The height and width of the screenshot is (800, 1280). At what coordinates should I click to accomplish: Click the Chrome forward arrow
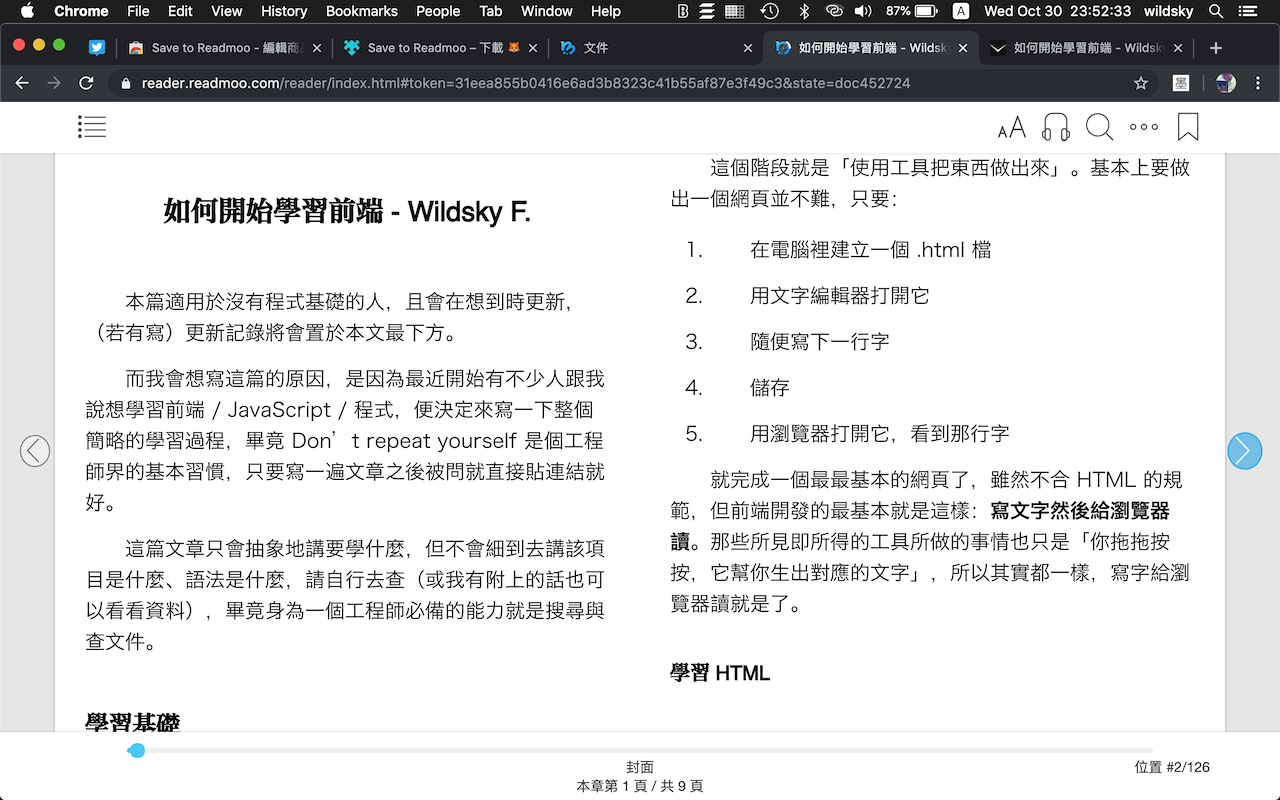pos(54,83)
